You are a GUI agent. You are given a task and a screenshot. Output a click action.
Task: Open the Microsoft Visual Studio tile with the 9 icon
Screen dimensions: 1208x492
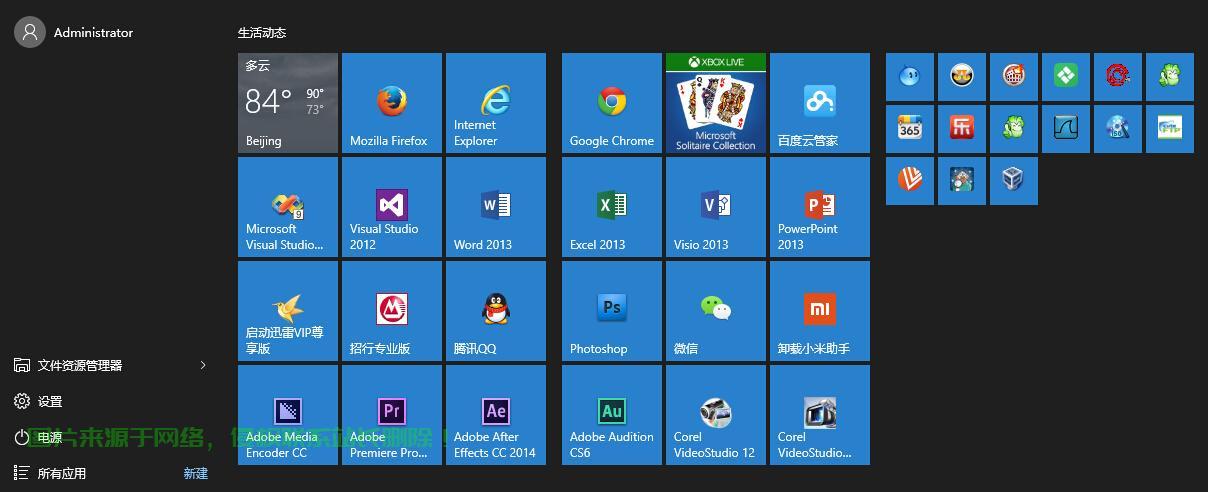tap(288, 207)
